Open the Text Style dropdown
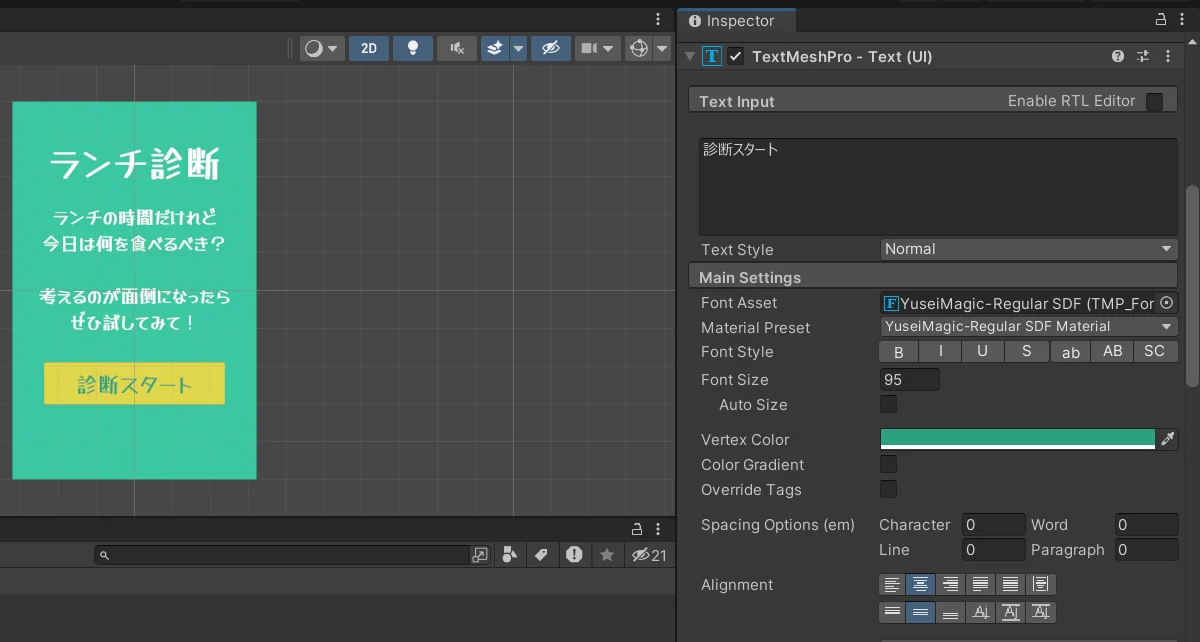This screenshot has height=642, width=1200. pyautogui.click(x=1029, y=249)
